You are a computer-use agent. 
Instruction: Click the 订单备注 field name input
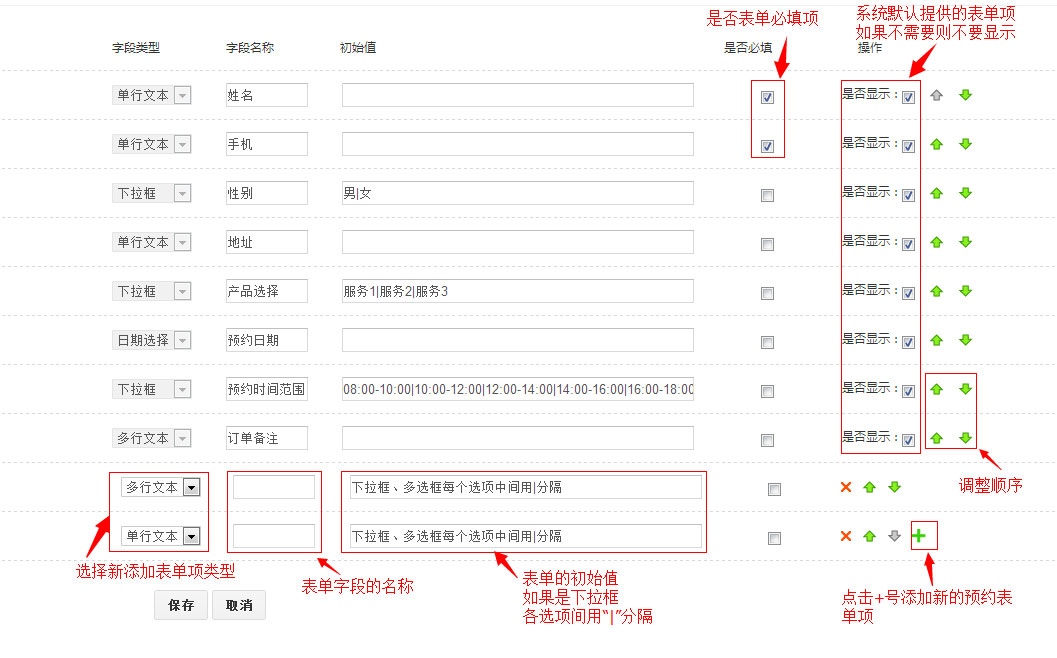267,438
